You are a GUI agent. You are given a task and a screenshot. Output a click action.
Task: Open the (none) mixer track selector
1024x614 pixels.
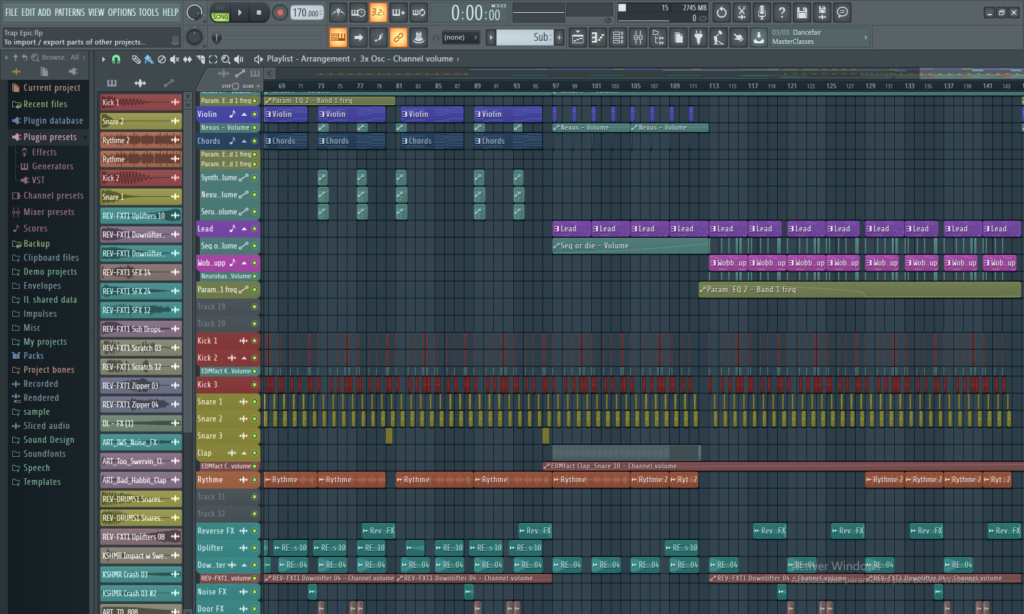click(460, 38)
